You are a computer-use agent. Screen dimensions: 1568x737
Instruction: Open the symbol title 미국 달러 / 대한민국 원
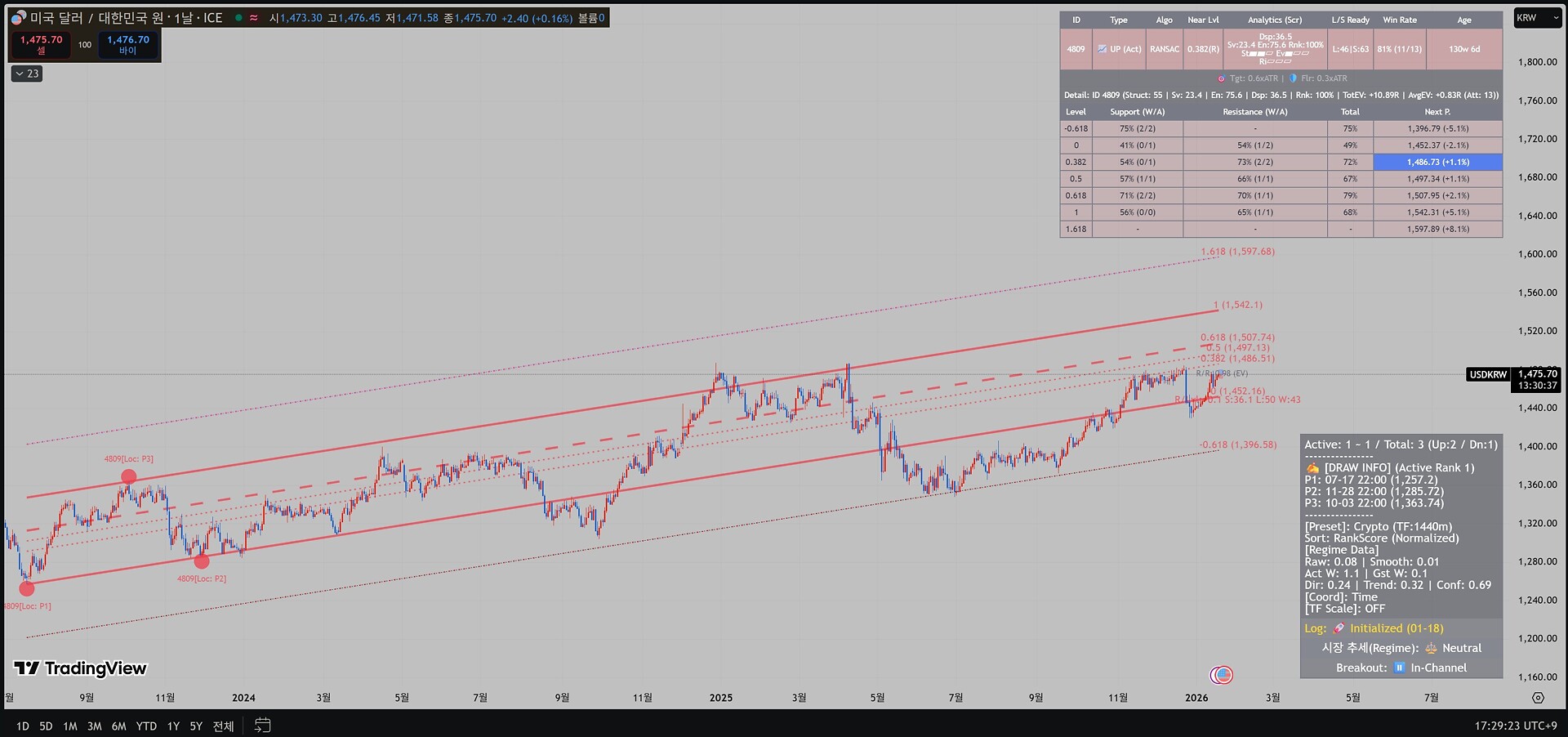coord(98,18)
